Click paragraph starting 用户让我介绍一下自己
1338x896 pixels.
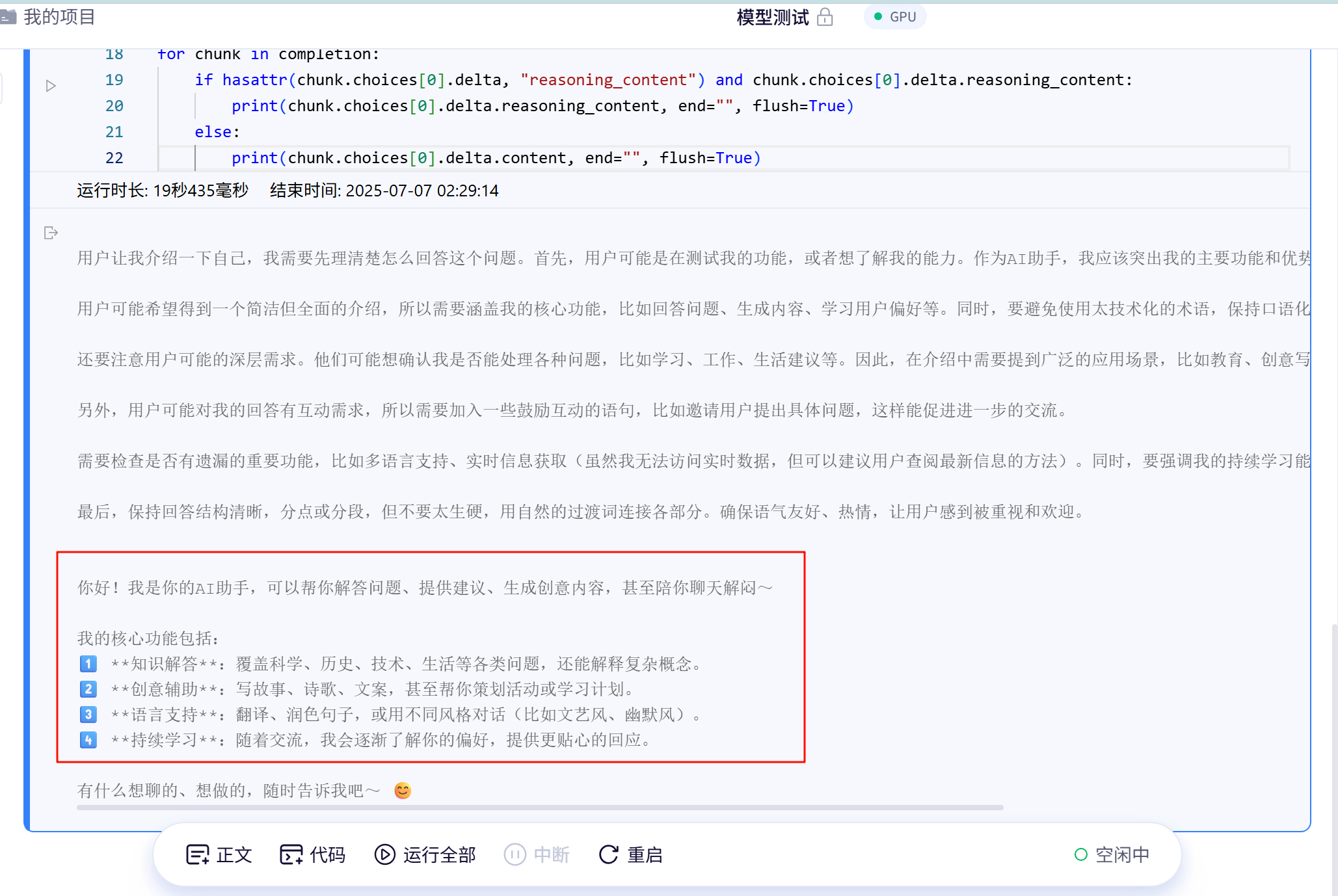coord(693,258)
